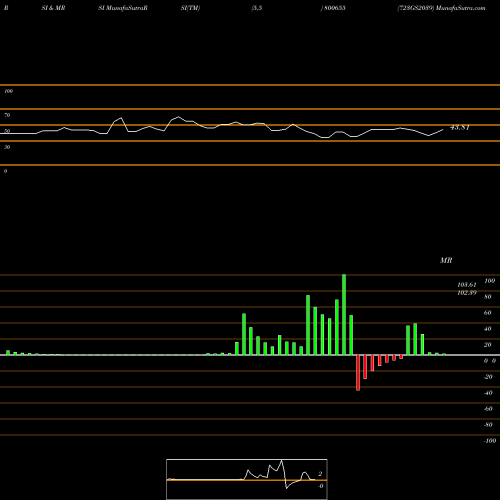Click the '2' label in mini chart

[320, 474]
